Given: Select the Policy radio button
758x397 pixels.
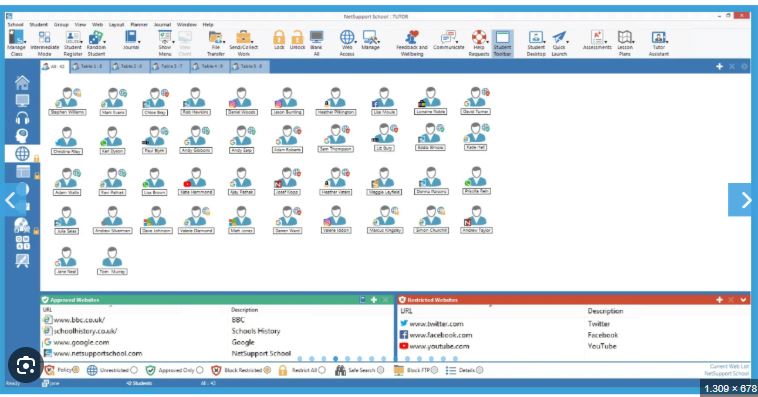Looking at the screenshot, I should point(76,369).
